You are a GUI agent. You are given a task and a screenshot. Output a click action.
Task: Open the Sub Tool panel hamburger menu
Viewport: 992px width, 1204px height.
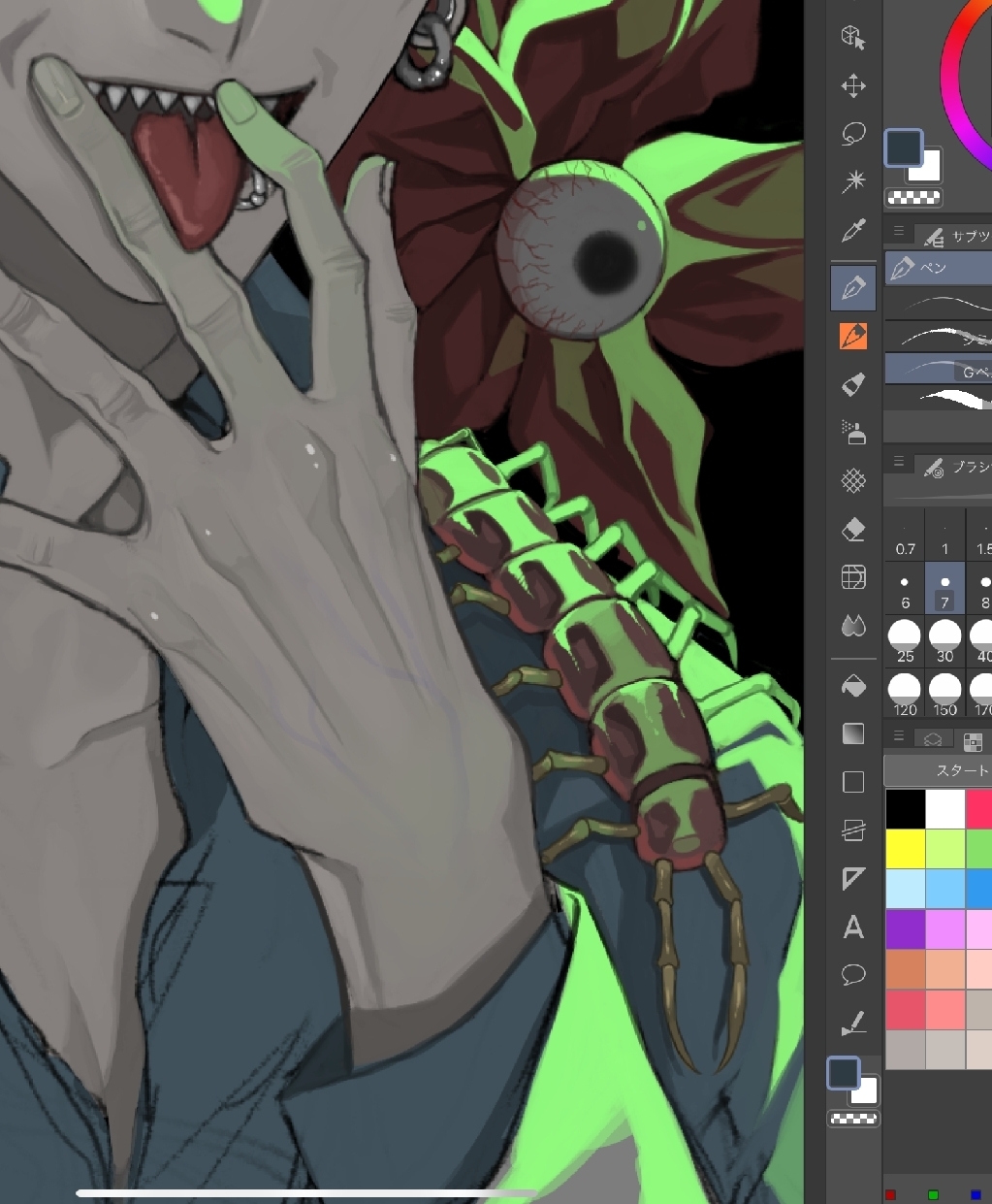tap(899, 232)
